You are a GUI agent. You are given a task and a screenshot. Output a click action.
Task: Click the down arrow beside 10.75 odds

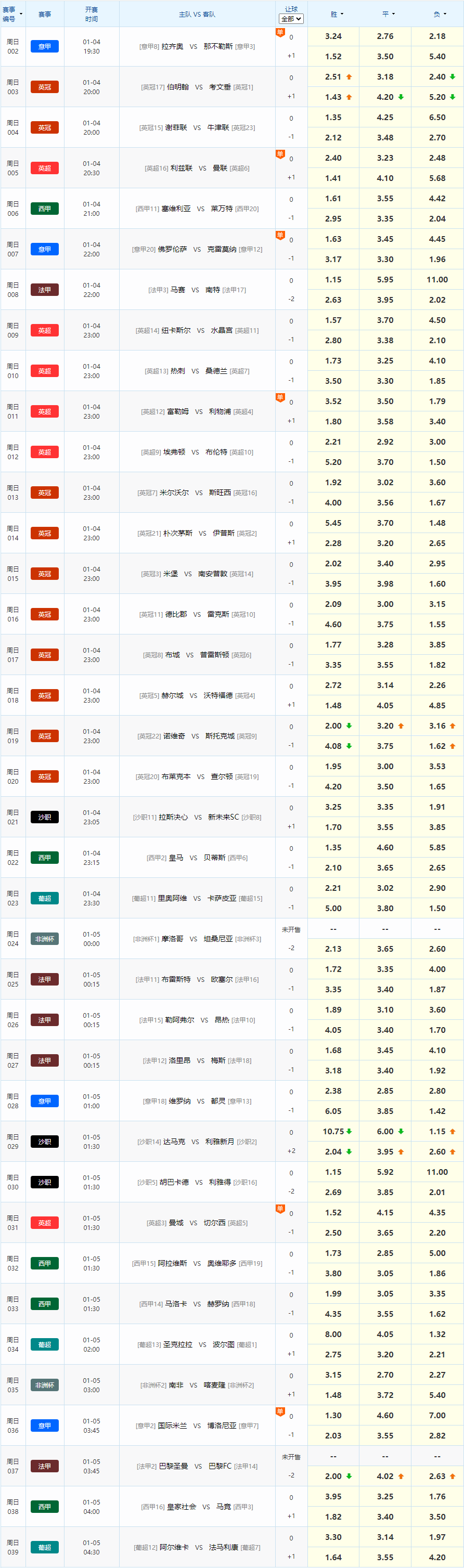(349, 1132)
